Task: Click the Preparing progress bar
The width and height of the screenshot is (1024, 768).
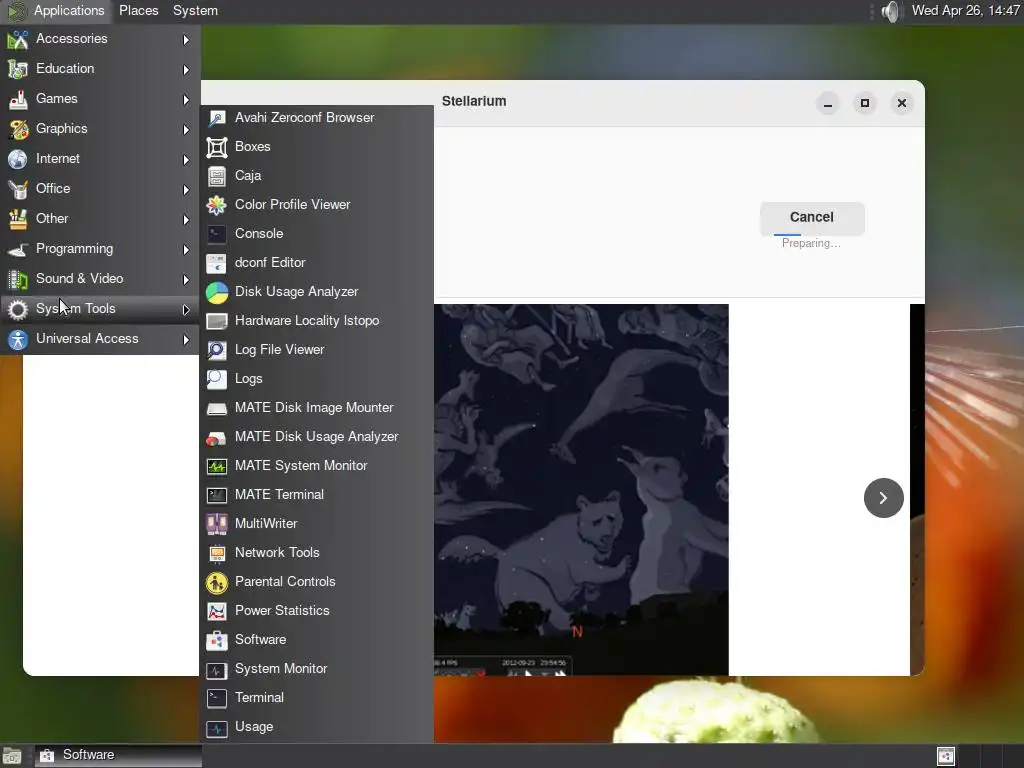Action: click(x=812, y=234)
